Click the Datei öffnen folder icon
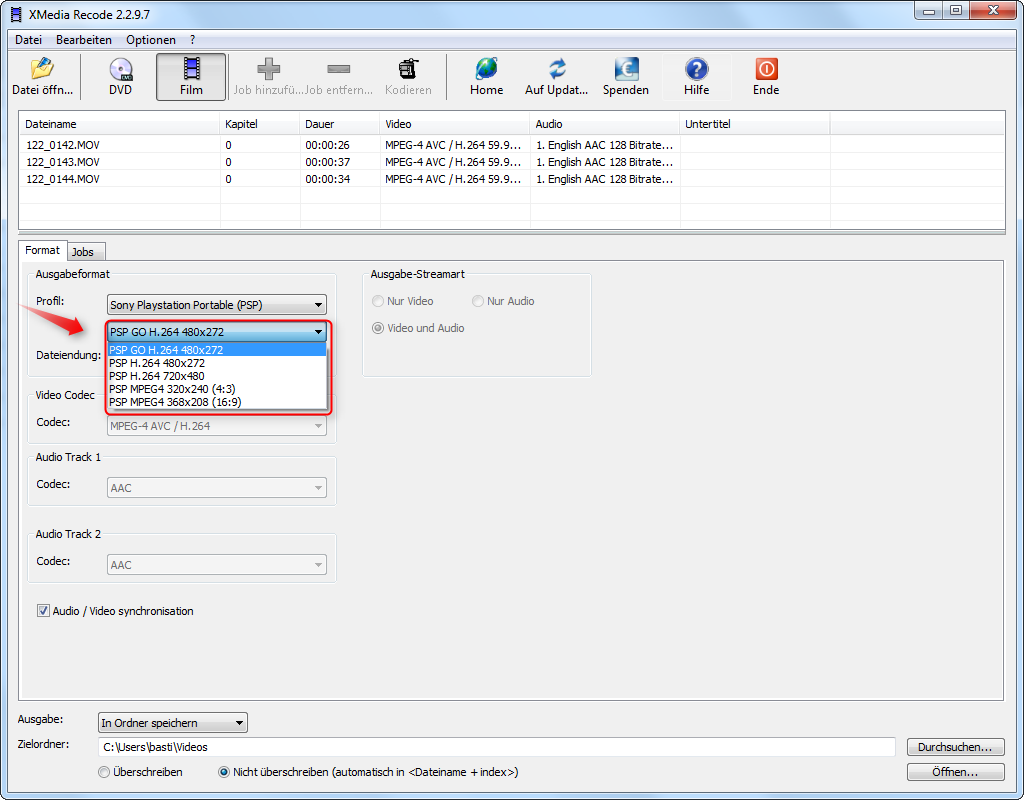 tap(42, 70)
